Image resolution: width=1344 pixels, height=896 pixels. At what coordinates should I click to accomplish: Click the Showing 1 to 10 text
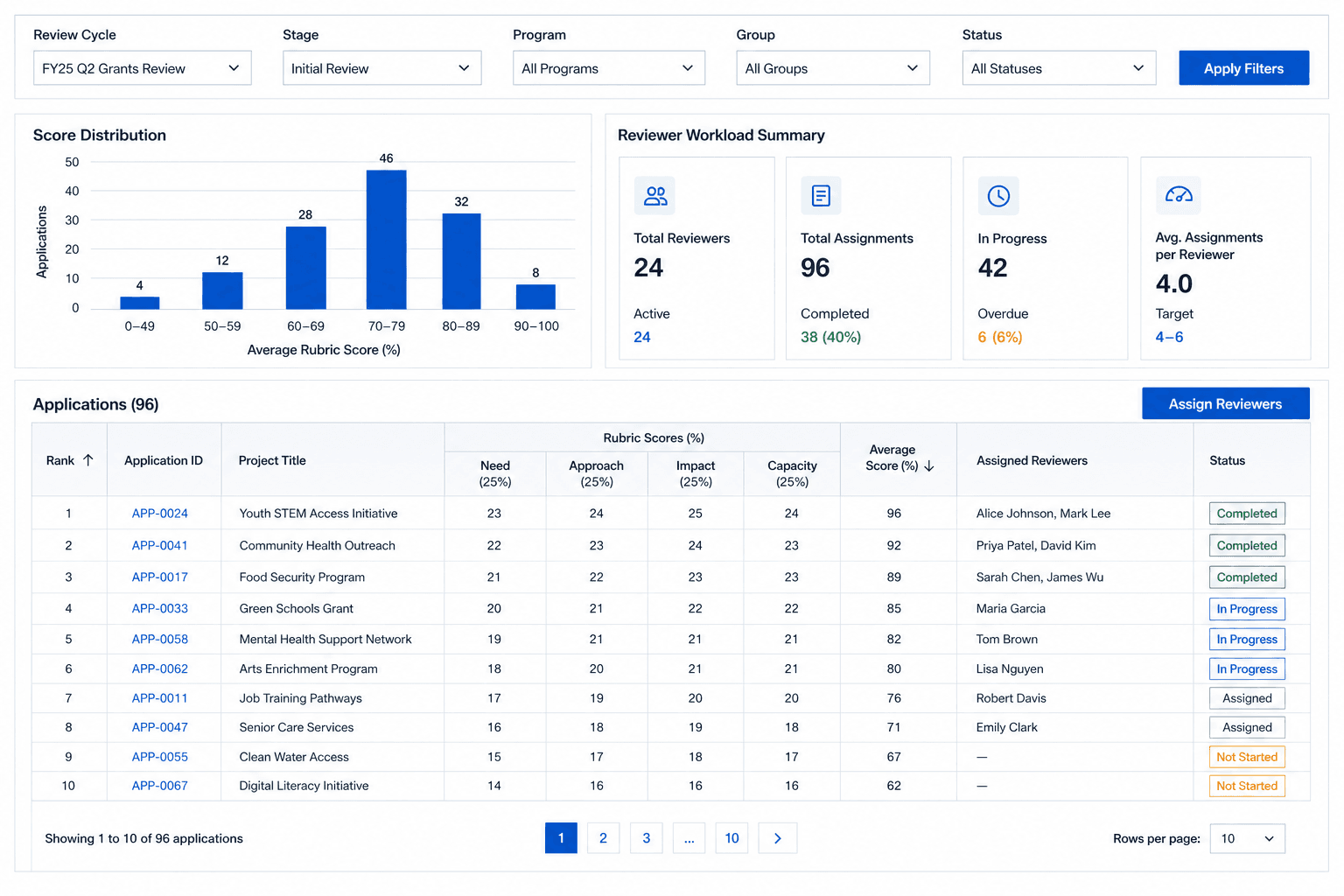point(143,838)
